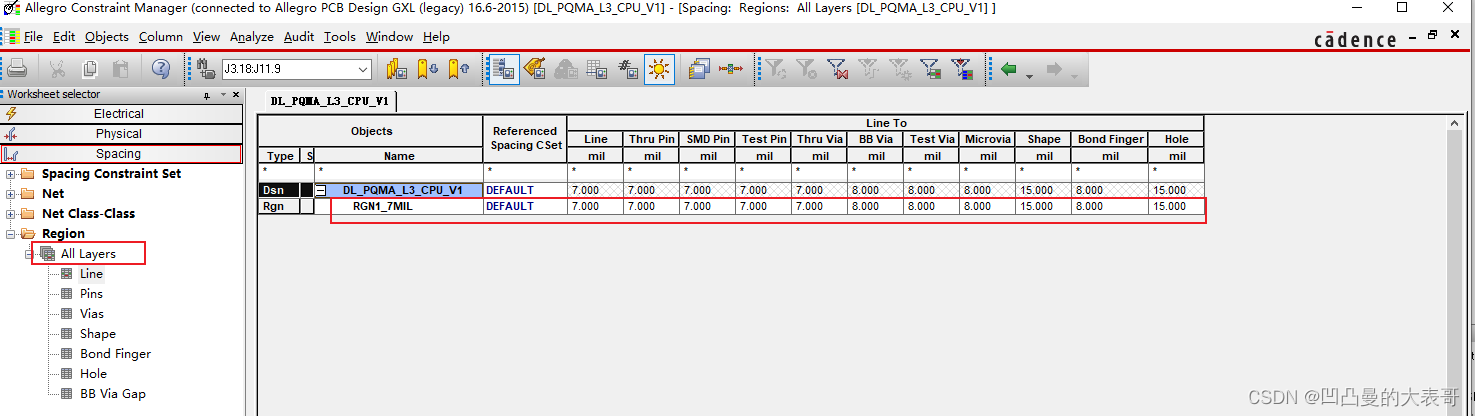Click the expand/collapse worksheet view icon

[x=503, y=69]
